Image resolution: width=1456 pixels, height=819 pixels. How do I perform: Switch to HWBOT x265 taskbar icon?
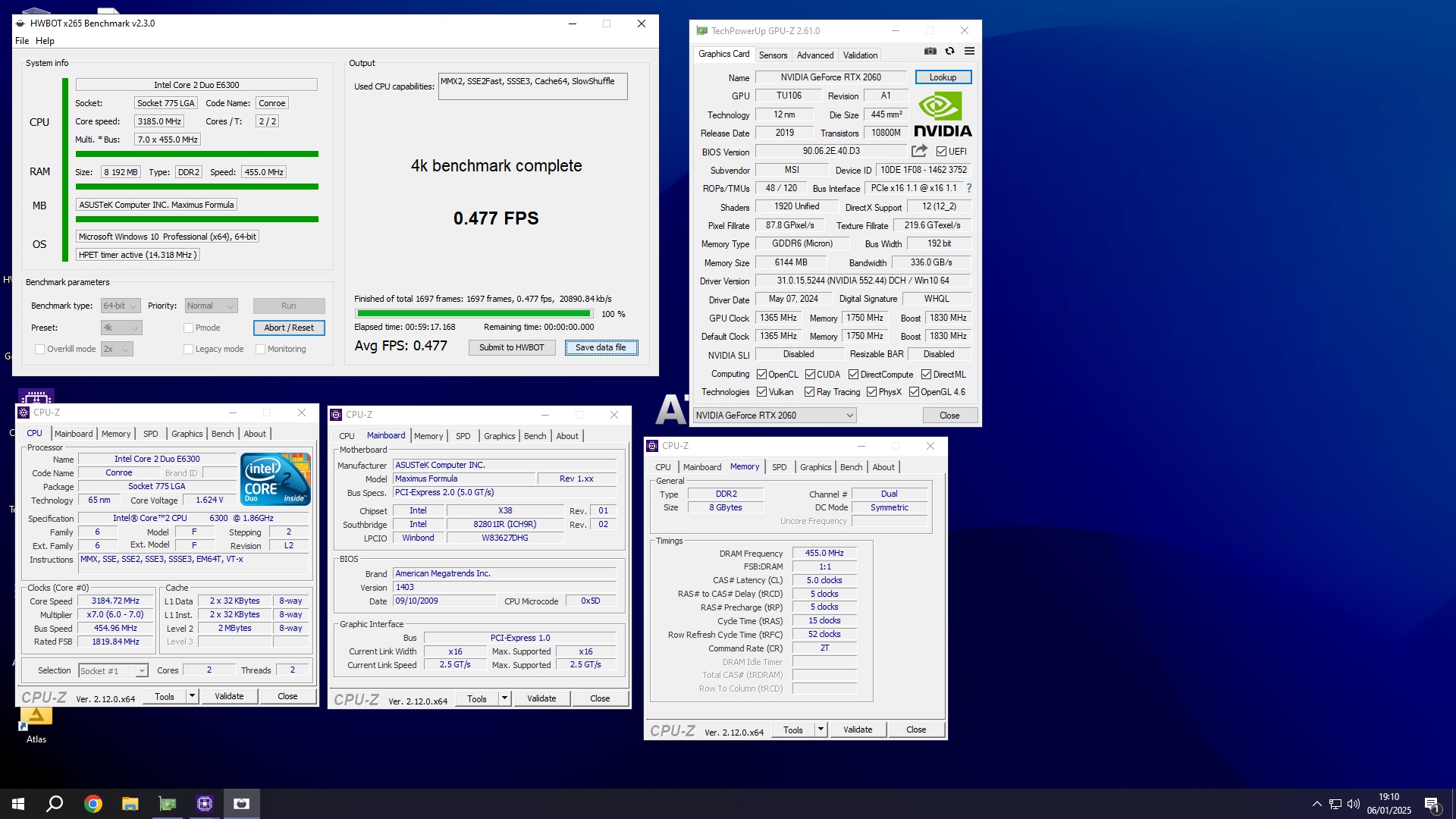(x=241, y=804)
